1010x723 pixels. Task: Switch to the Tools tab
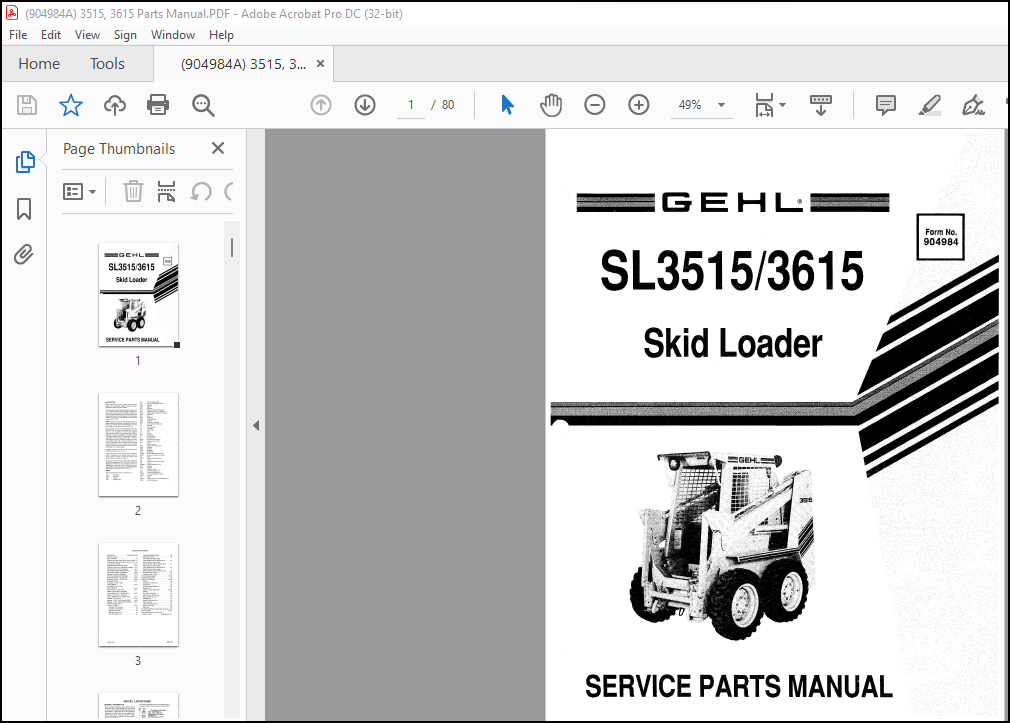[x=107, y=64]
